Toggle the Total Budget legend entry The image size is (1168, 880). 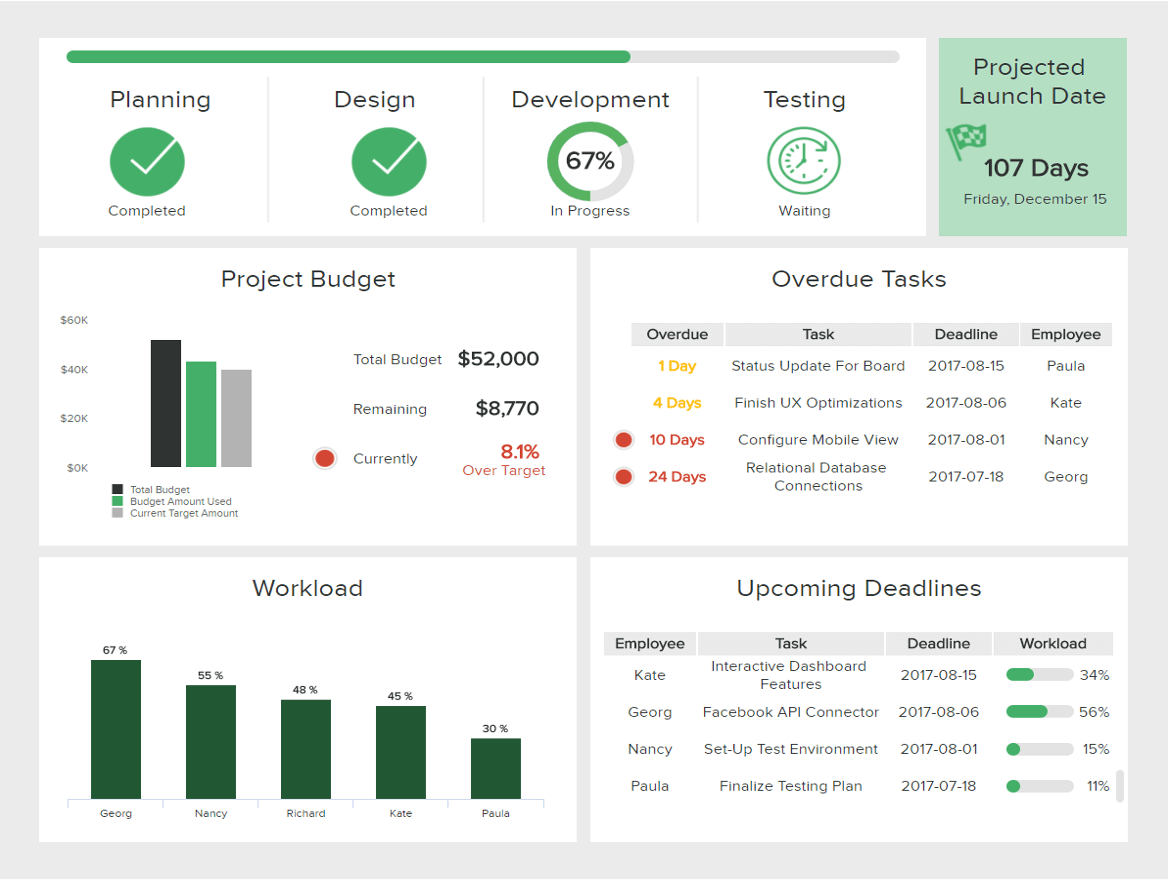click(153, 489)
